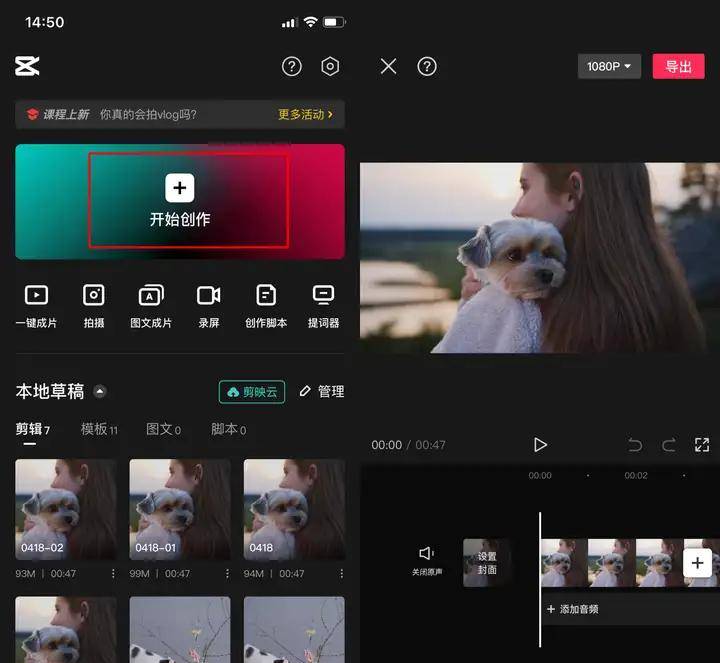Add clip with timeline plus button

697,563
